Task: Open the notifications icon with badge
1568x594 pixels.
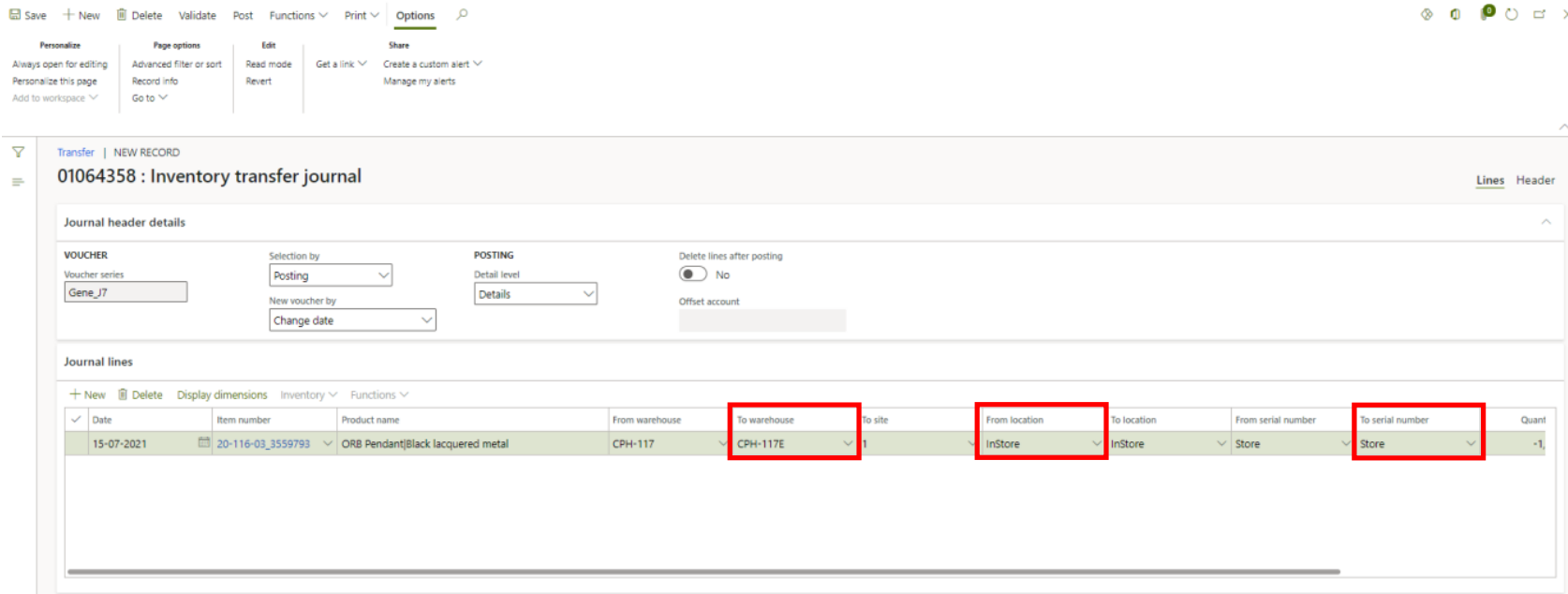Action: 1487,13
